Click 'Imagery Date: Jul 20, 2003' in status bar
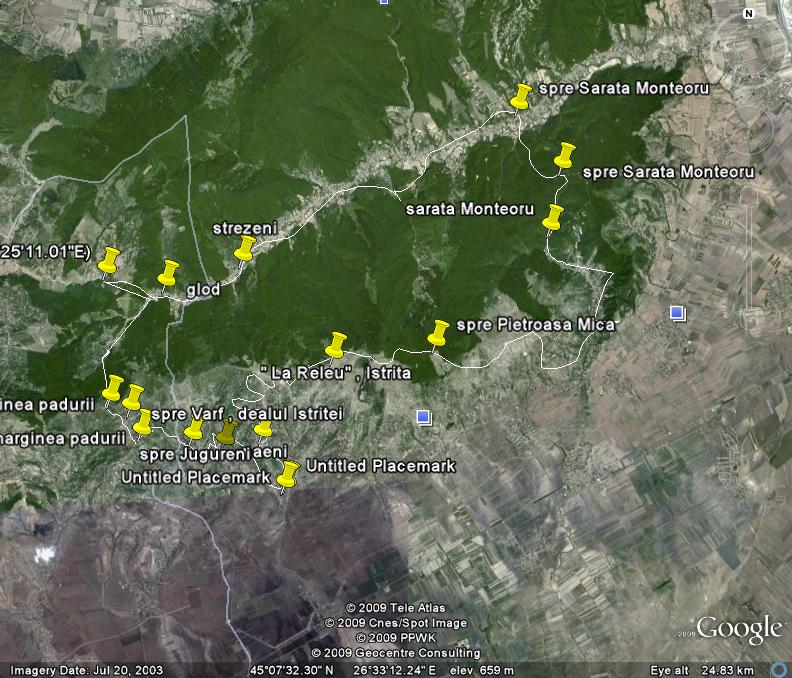Viewport: 792px width, 678px height. (x=86, y=670)
